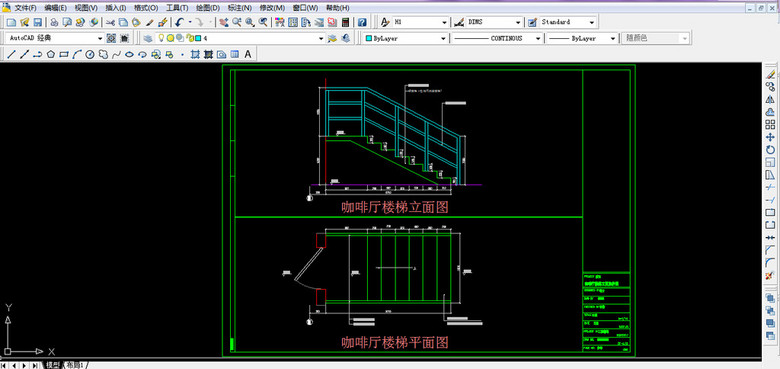Open the 帮助(H) menu
780x369 pixels.
(337, 8)
